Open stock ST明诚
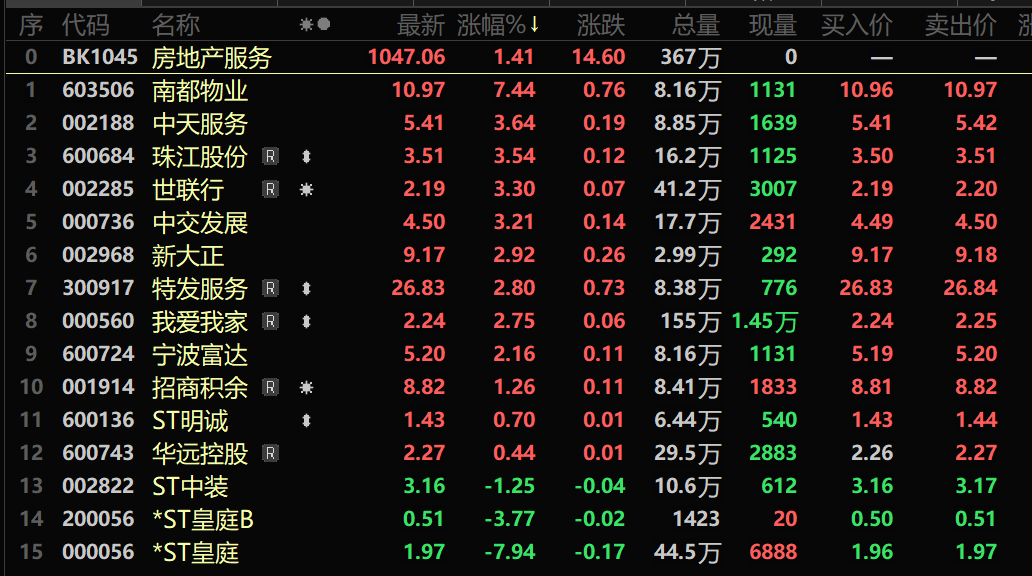 190,420
